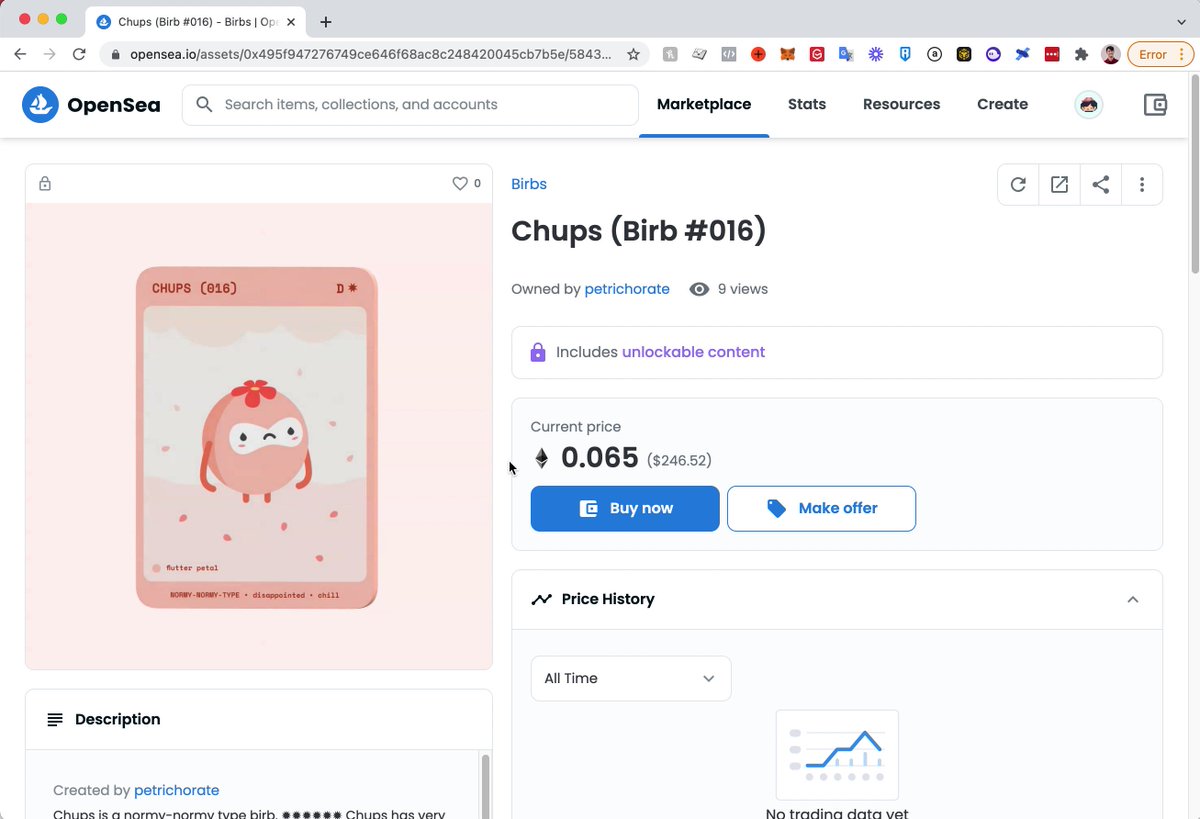Select the Chups Birb browser tab
This screenshot has height=819, width=1200.
point(198,21)
